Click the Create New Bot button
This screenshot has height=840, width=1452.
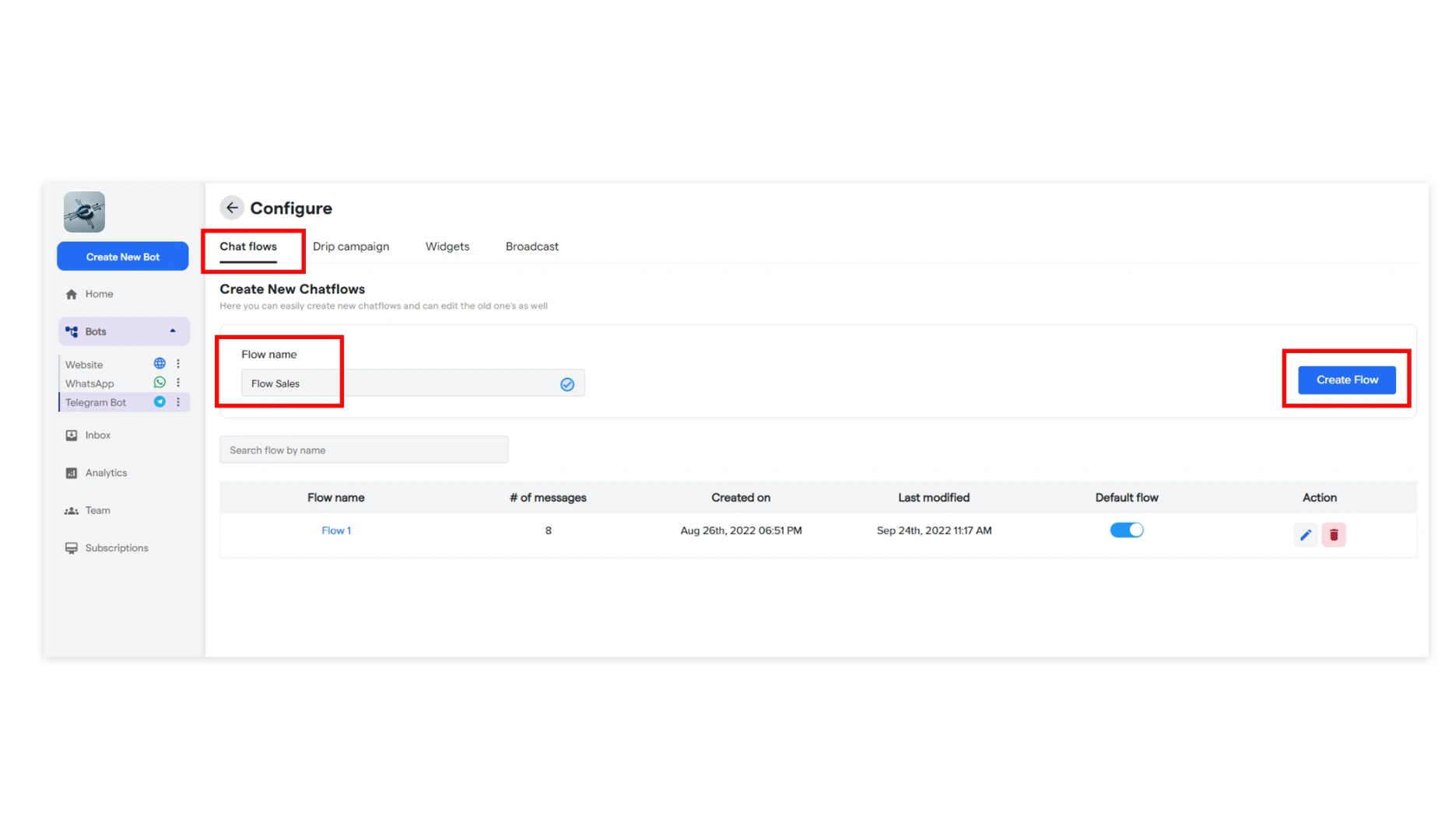(123, 257)
